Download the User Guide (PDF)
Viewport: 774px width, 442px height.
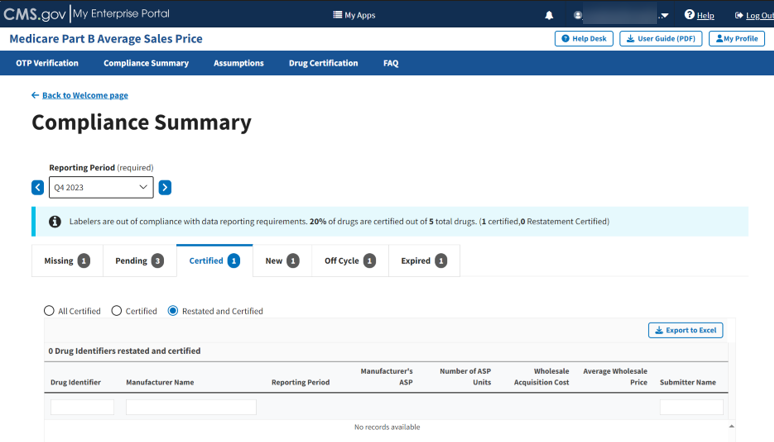pyautogui.click(x=661, y=39)
